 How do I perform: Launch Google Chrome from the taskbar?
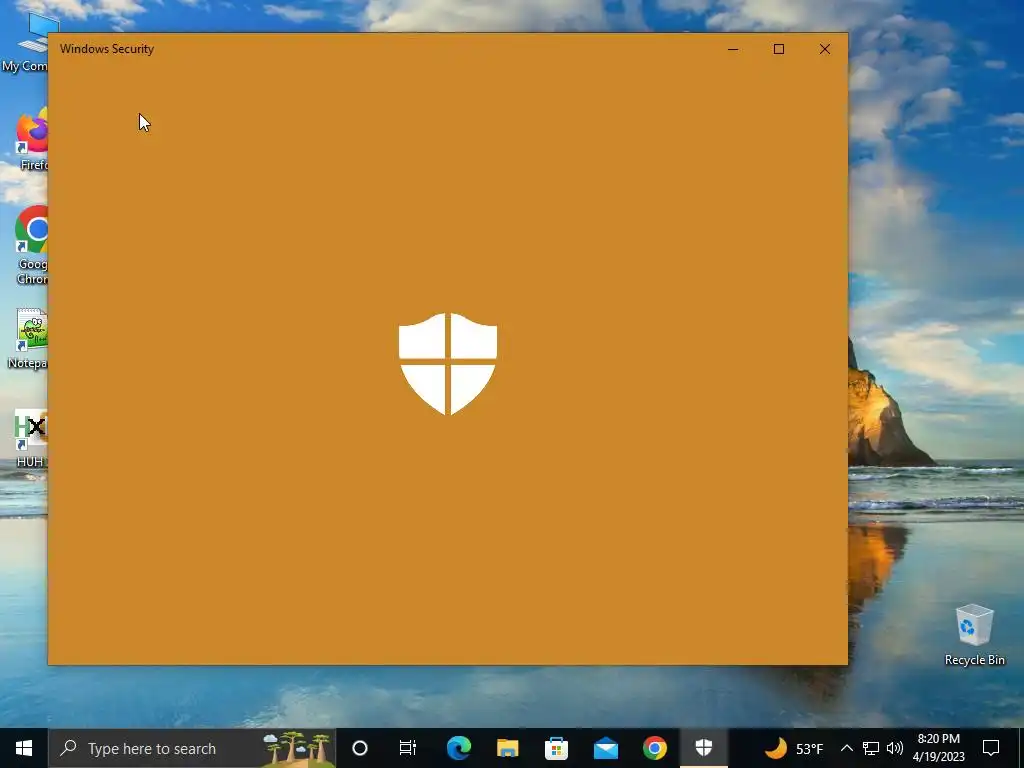(654, 748)
